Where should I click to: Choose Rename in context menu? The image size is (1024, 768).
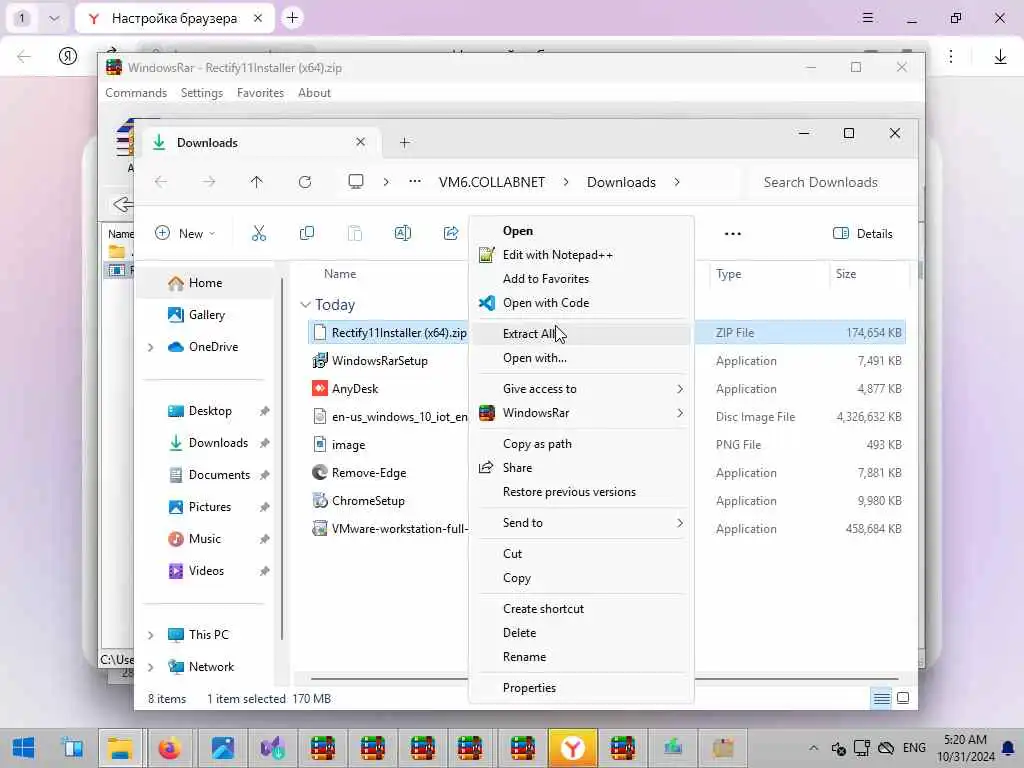[x=581, y=657]
